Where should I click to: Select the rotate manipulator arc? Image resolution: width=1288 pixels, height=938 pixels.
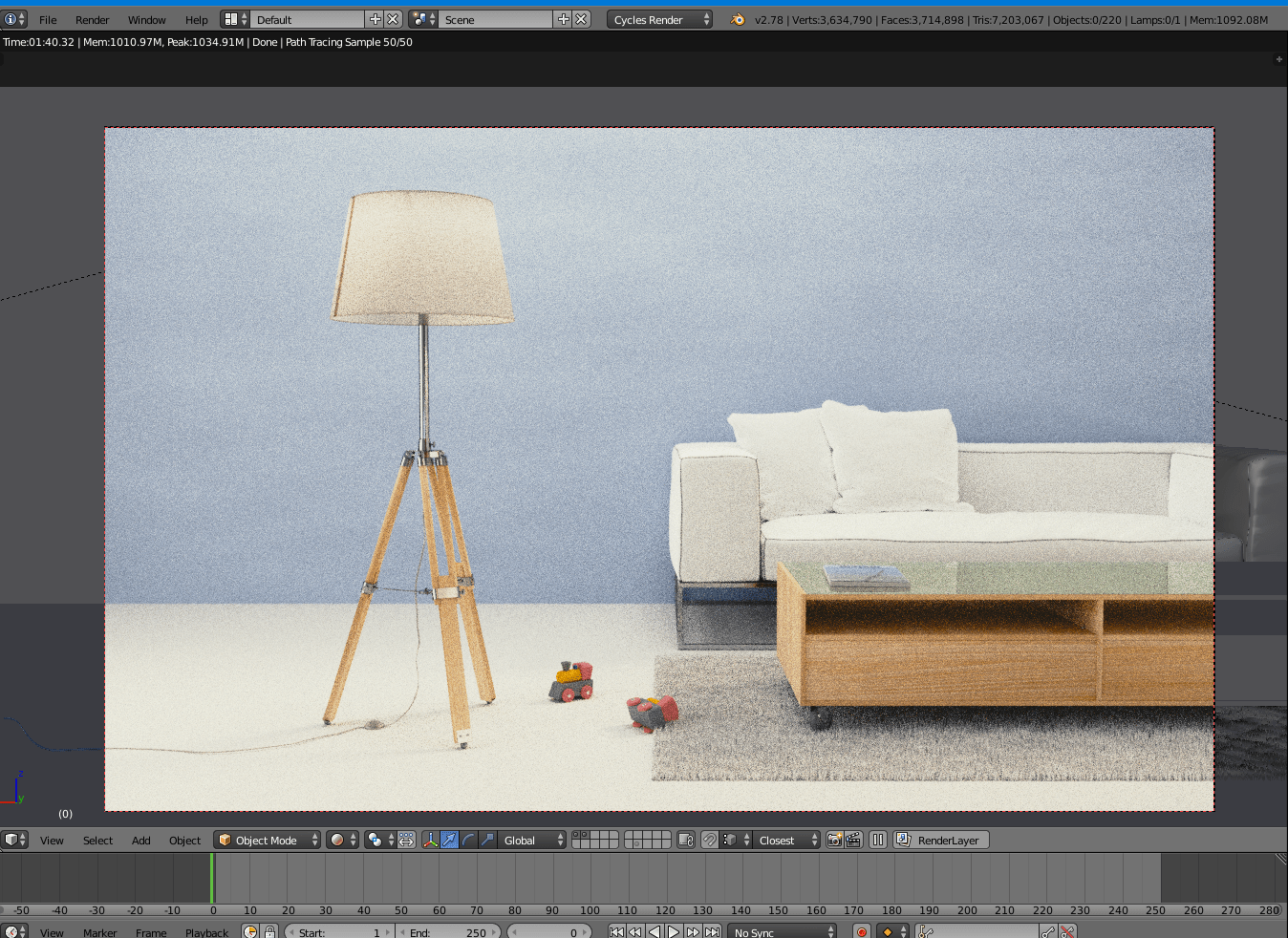[468, 840]
